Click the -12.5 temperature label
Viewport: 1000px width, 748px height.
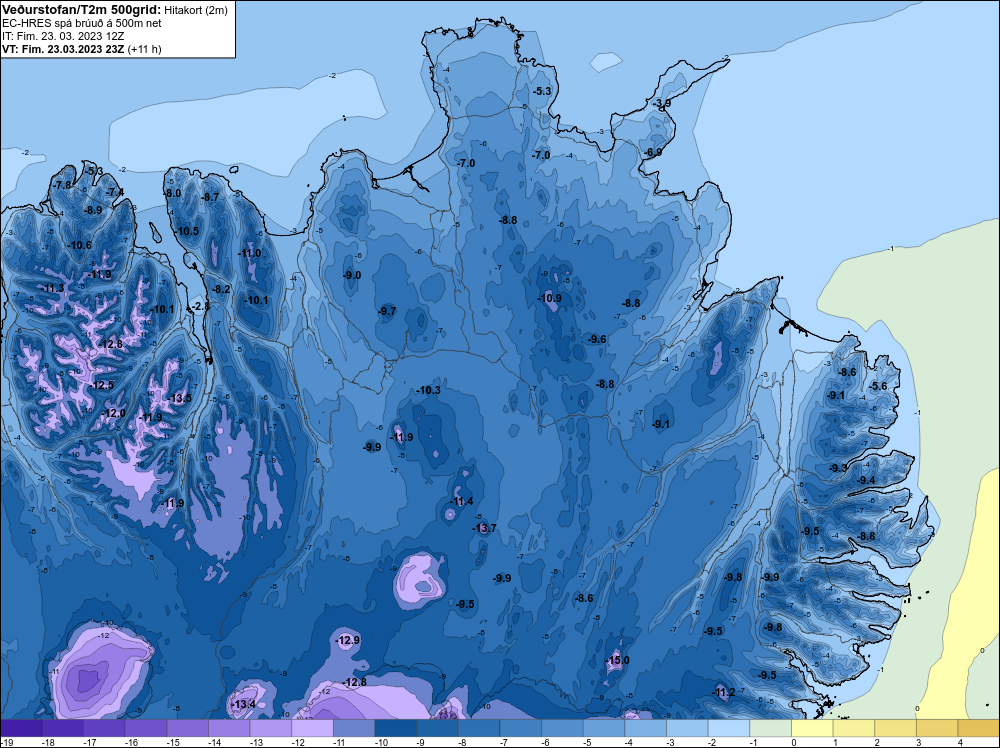[x=102, y=385]
